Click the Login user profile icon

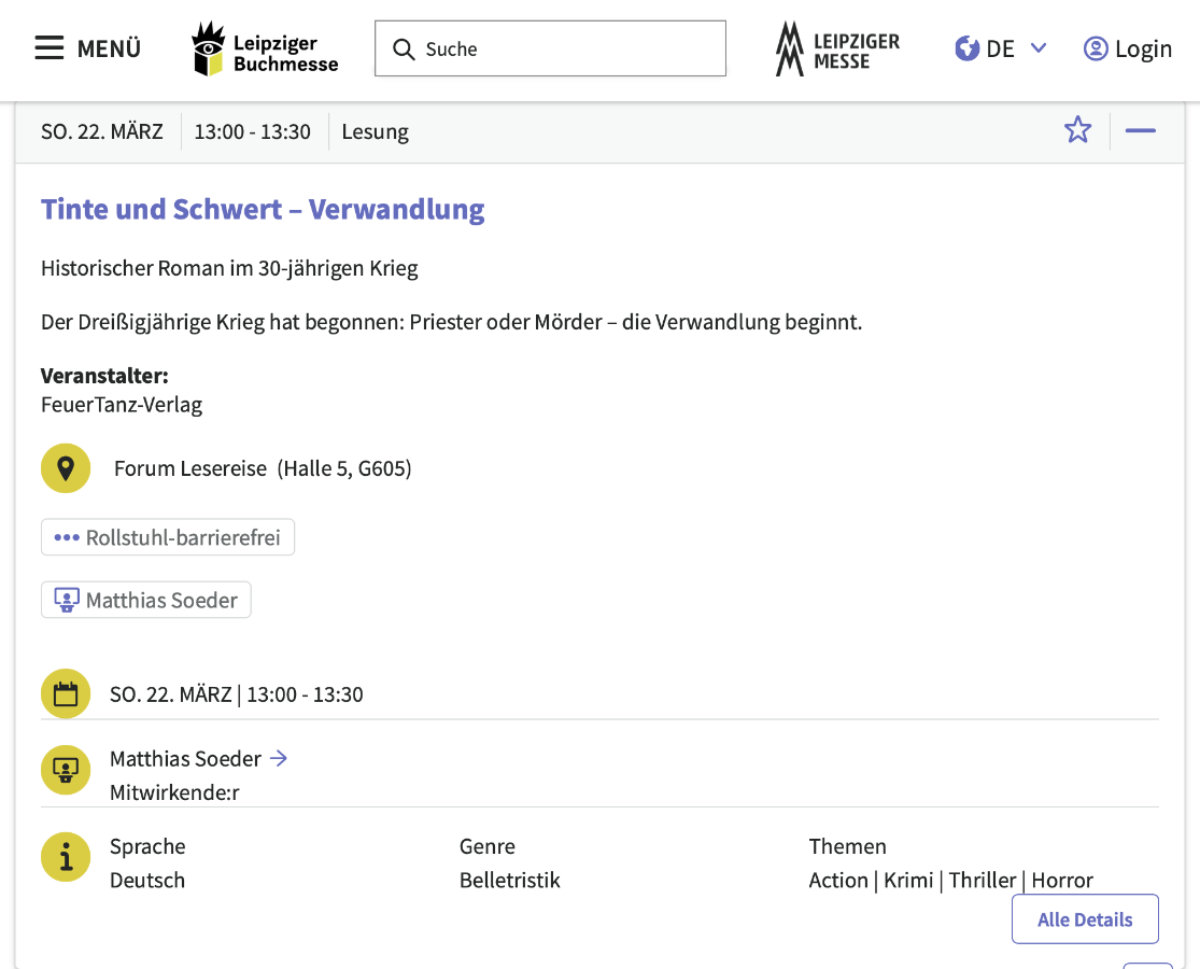[1096, 48]
